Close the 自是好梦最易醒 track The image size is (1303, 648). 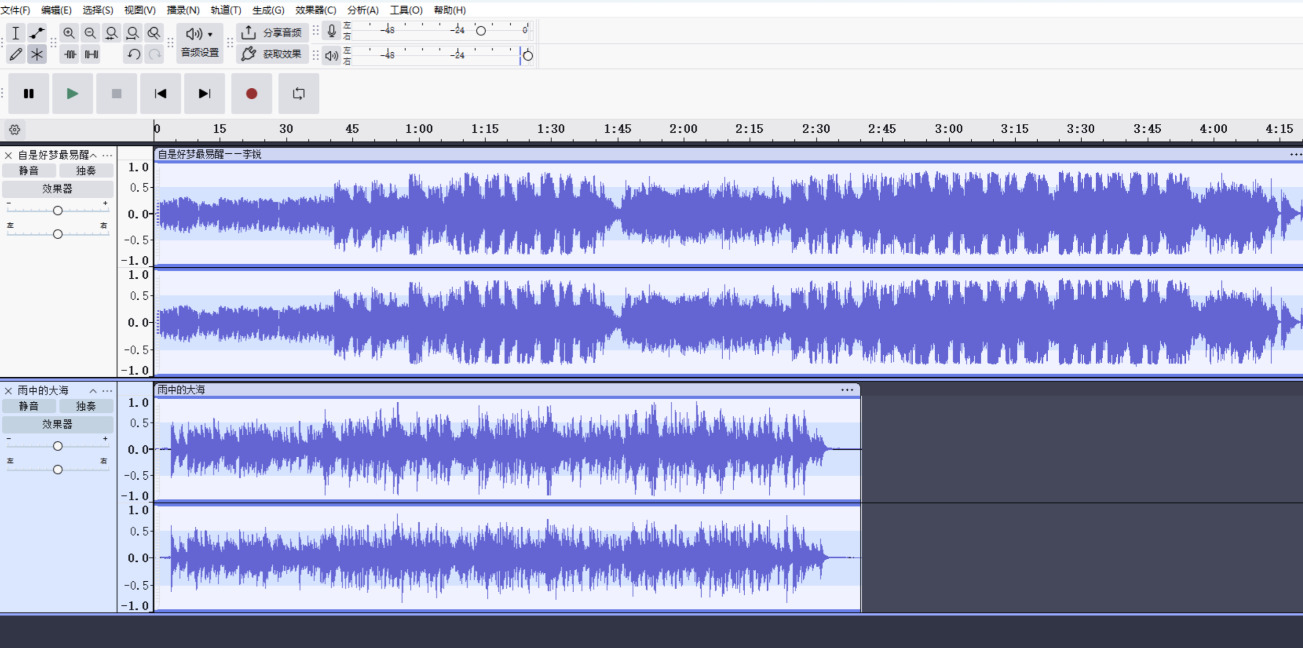click(x=8, y=155)
